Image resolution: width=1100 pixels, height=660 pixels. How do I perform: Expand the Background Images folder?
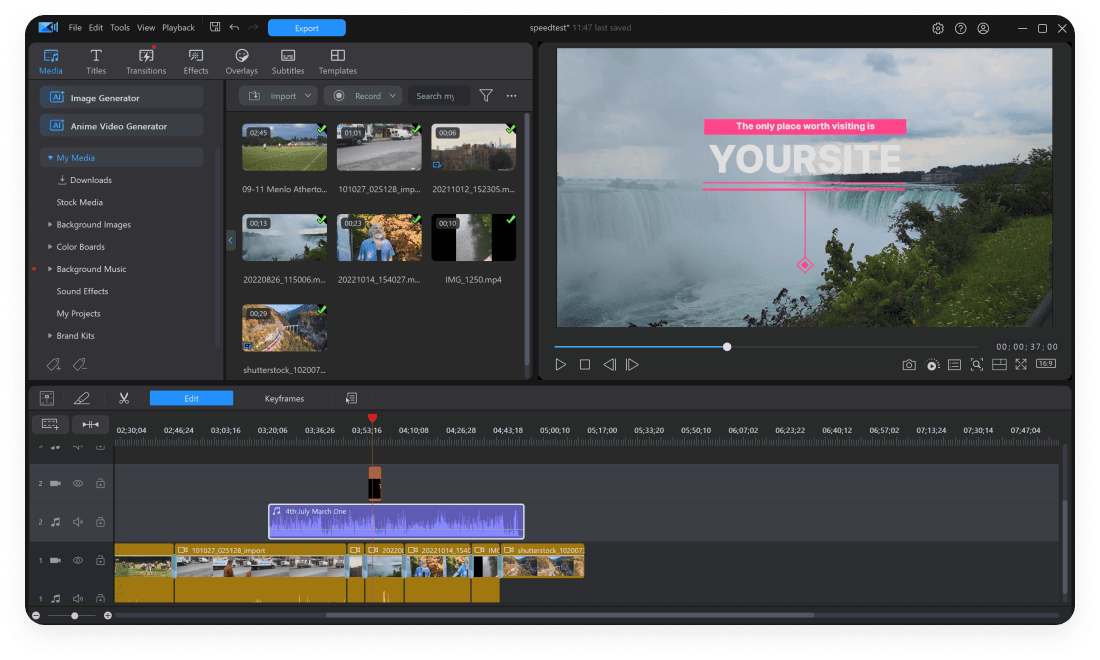pos(95,224)
